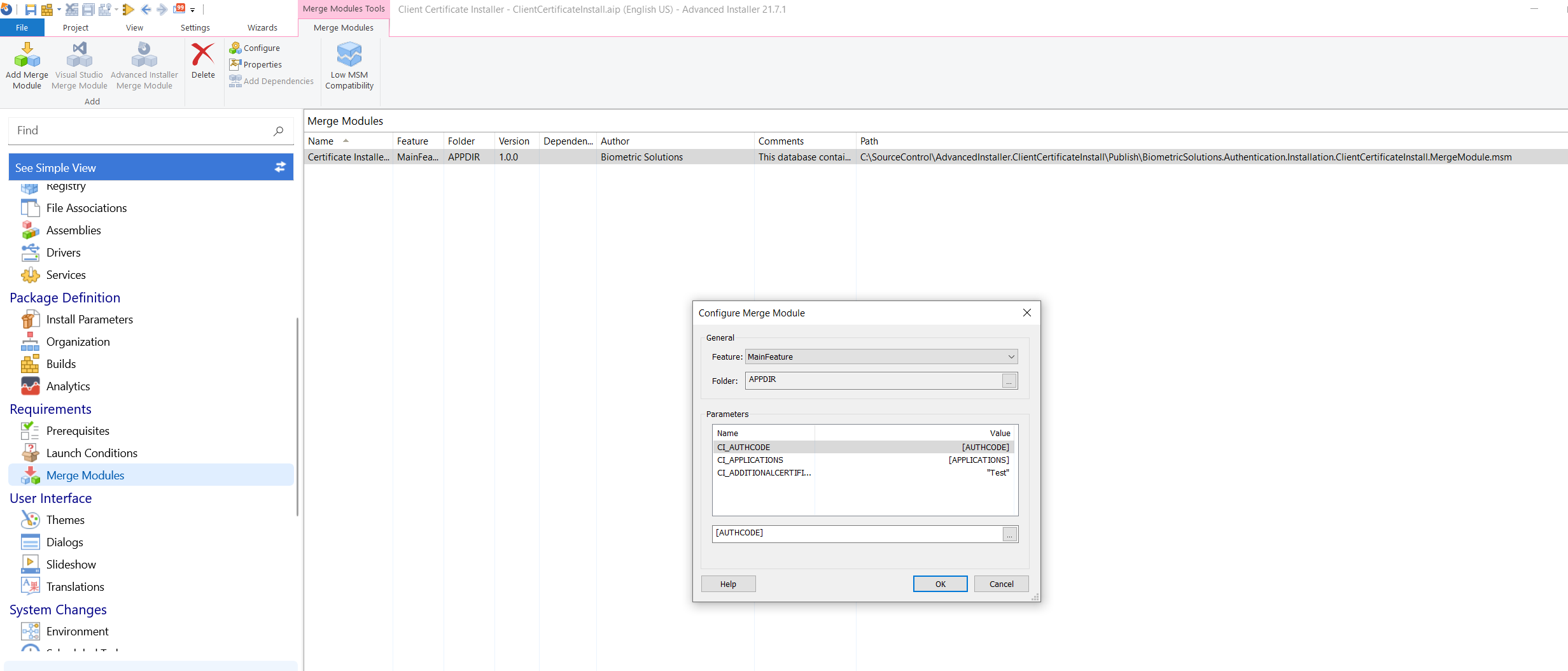1568x671 pixels.
Task: Open the Feature dropdown in Configure Merge Module
Action: [x=1012, y=357]
